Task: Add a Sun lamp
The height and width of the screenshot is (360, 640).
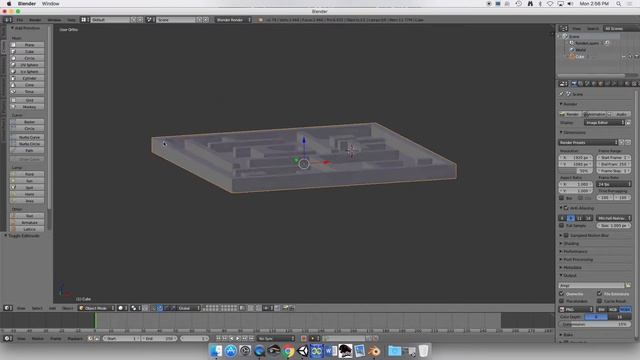Action: point(27,180)
